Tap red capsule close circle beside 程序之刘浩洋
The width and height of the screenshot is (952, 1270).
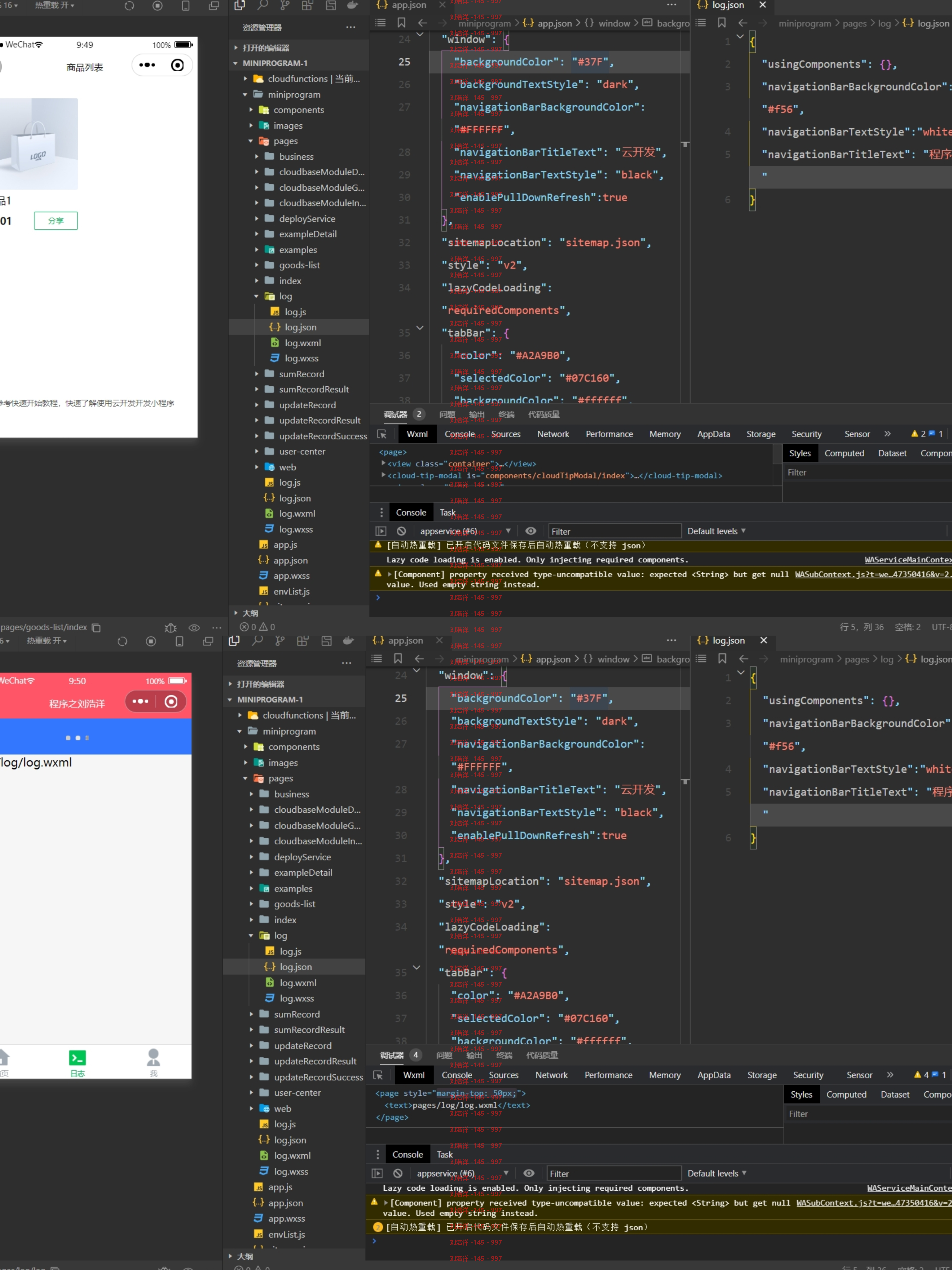pos(171,701)
